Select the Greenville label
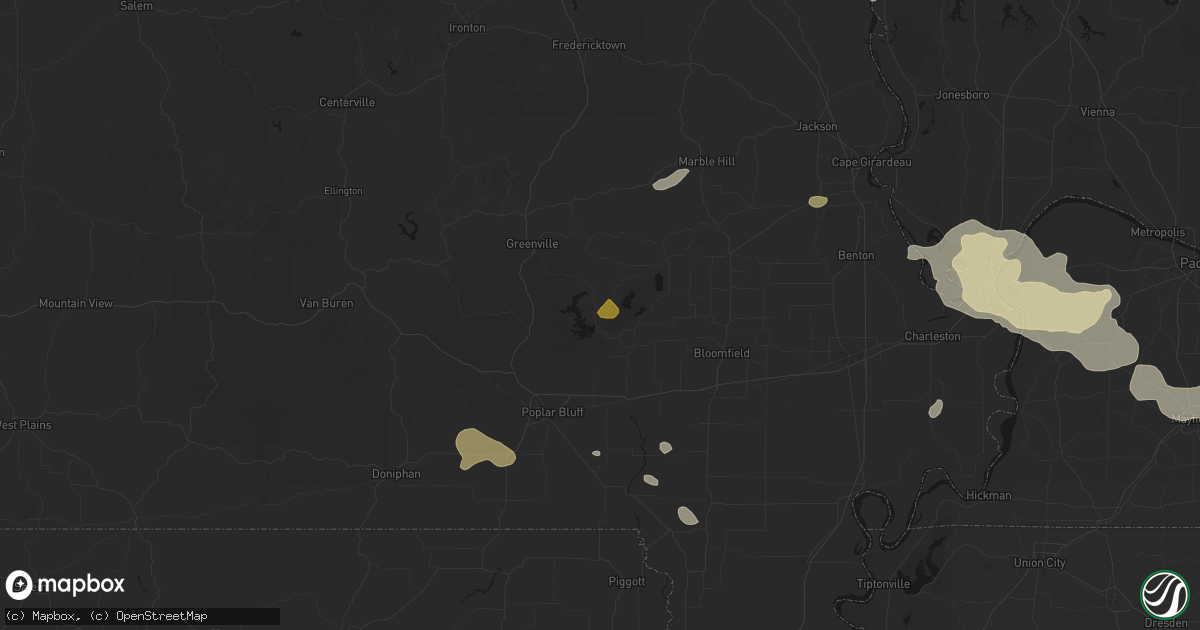 (532, 243)
